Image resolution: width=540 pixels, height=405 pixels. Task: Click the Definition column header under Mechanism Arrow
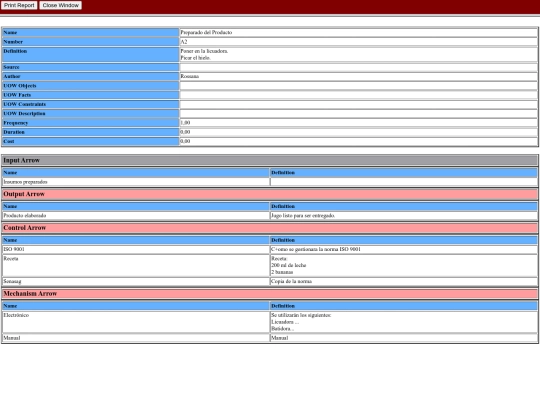pyautogui.click(x=404, y=306)
